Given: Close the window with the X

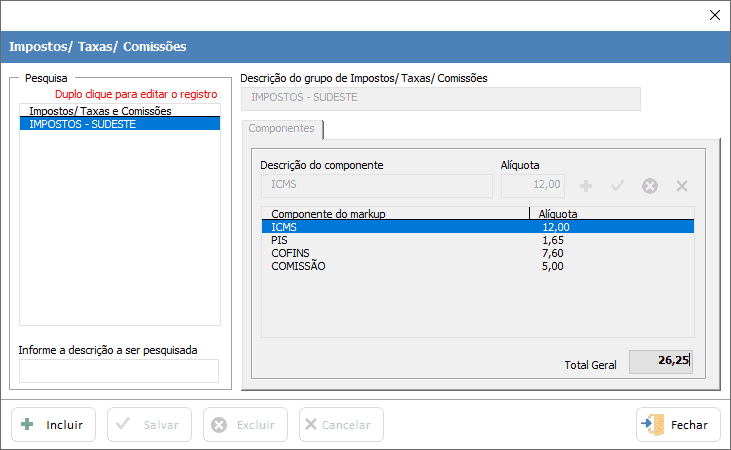Looking at the screenshot, I should 715,15.
